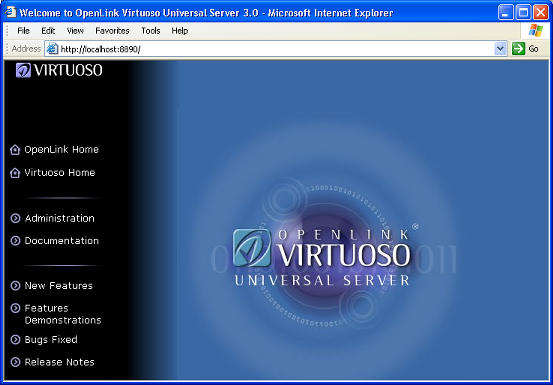Minimize the Internet Explorer window
Viewport: 553px width, 385px height.
(505, 13)
